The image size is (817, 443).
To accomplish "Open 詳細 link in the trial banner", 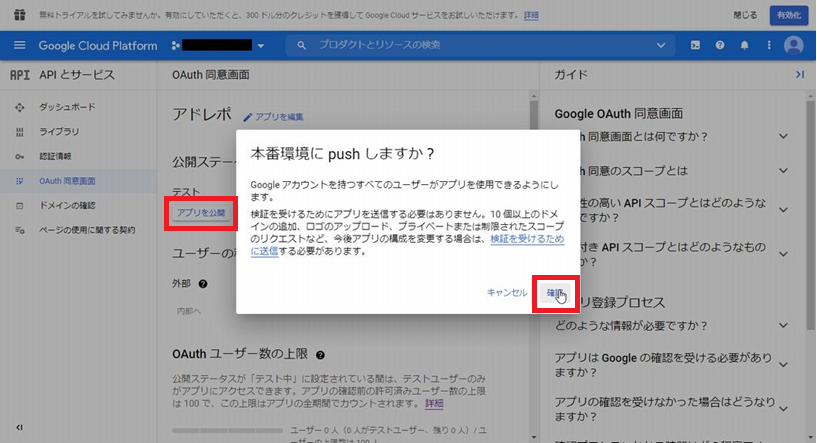I will (x=531, y=15).
